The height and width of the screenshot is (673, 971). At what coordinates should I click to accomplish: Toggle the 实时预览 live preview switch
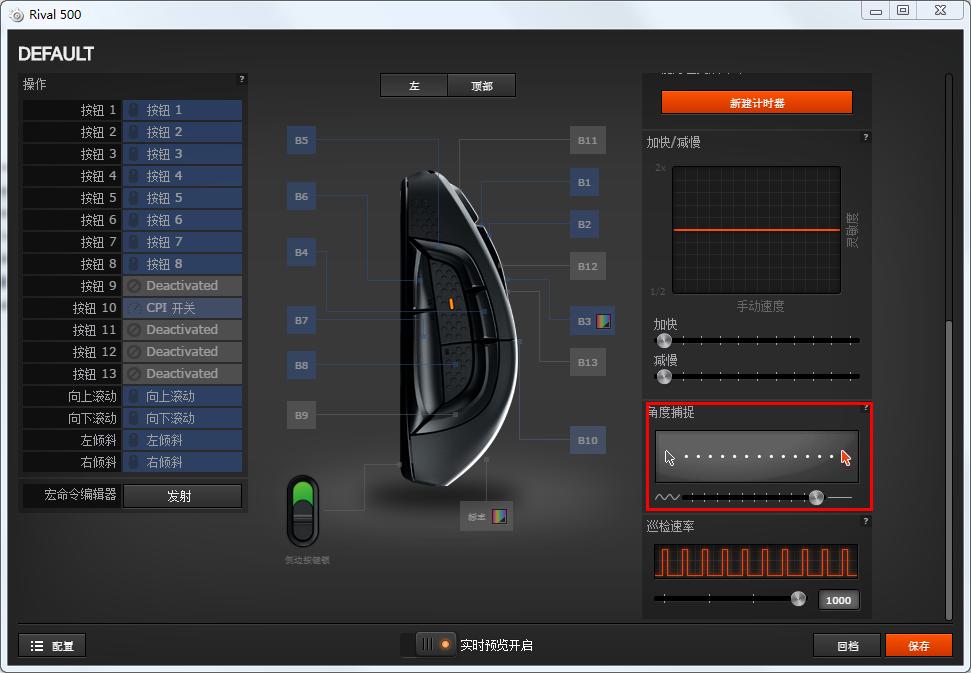pyautogui.click(x=435, y=645)
